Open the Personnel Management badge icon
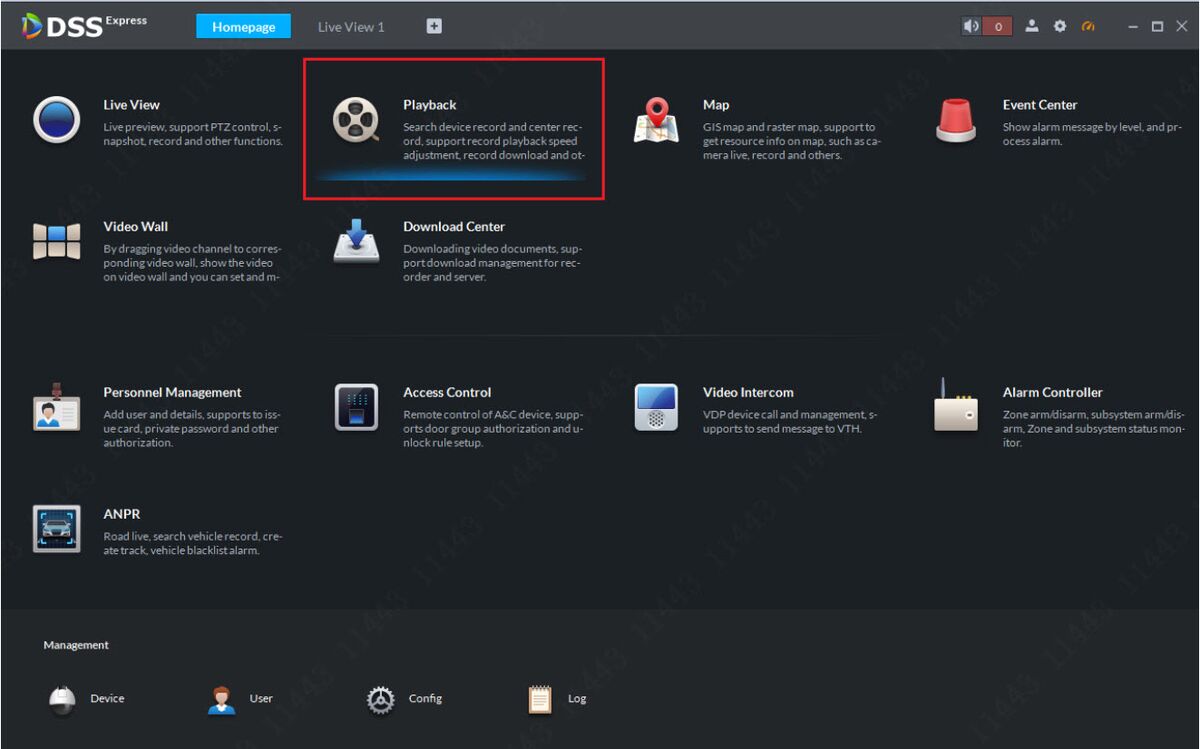1200x749 pixels. [56, 406]
